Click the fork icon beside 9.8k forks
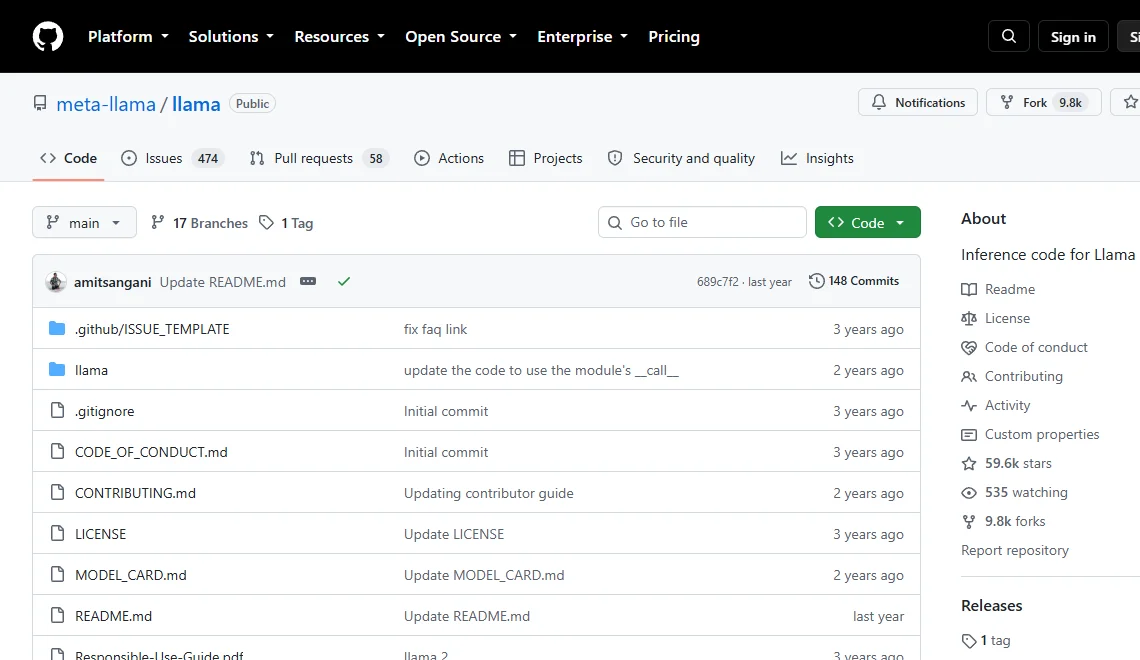 pyautogui.click(x=968, y=522)
